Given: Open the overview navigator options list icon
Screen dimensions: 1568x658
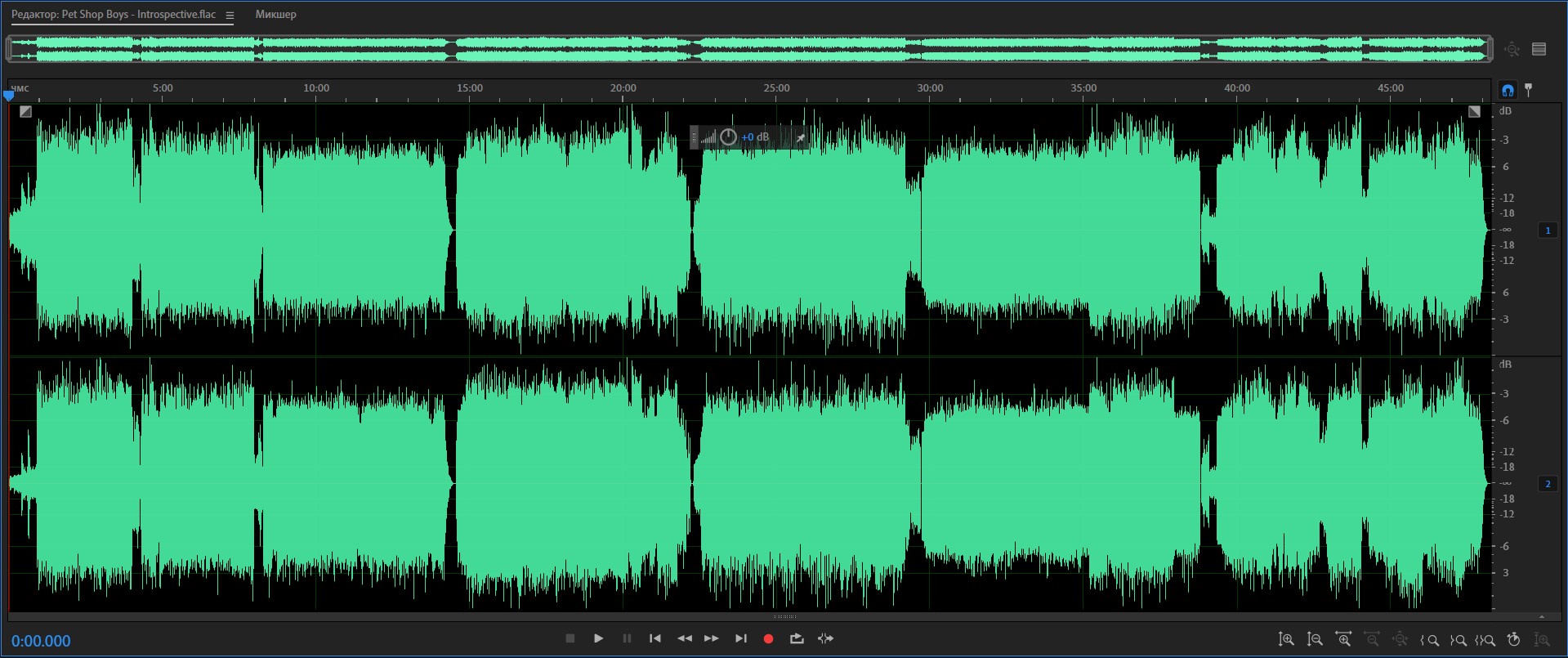Looking at the screenshot, I should 1539,49.
